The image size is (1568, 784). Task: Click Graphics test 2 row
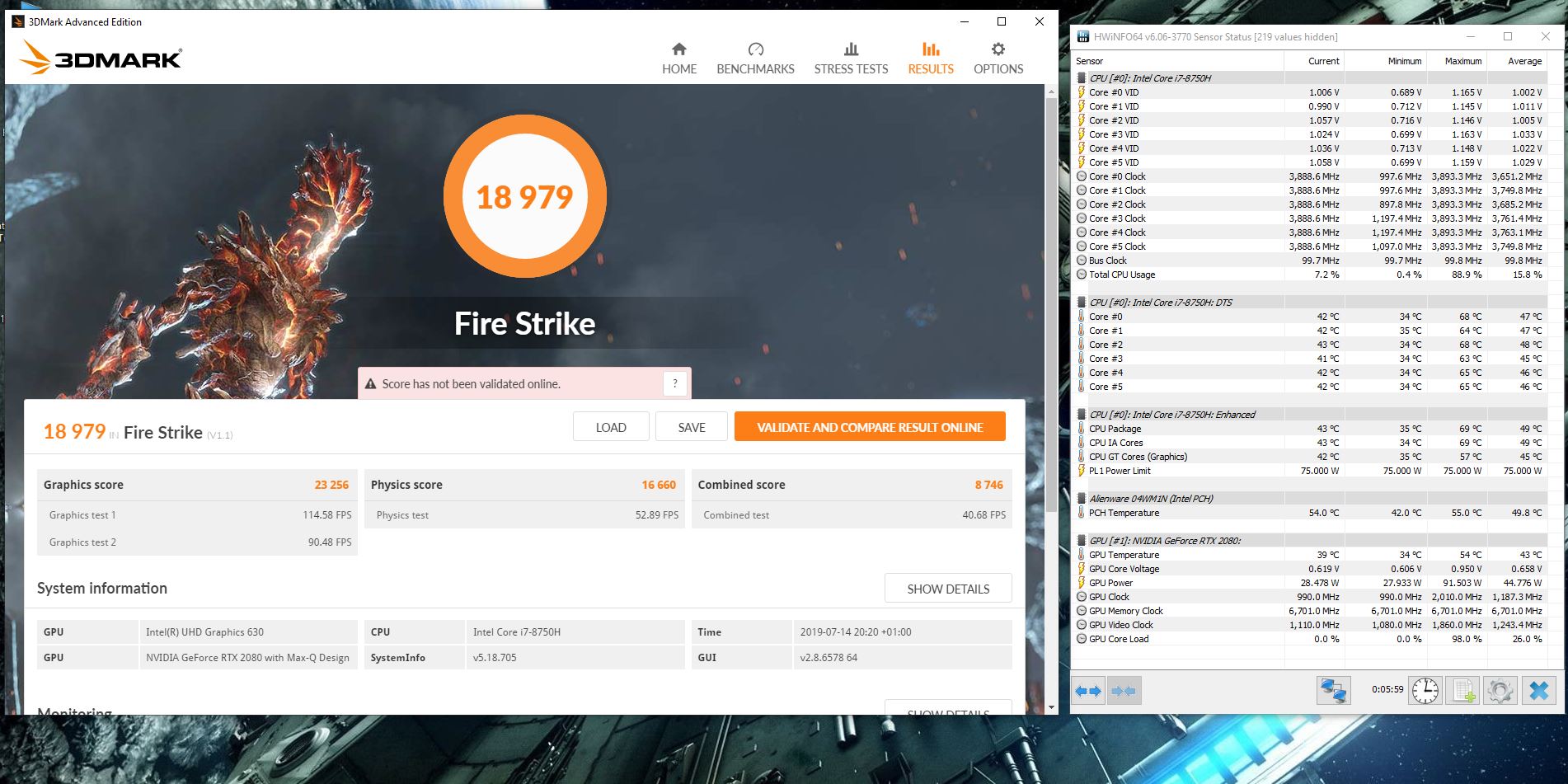pos(198,542)
